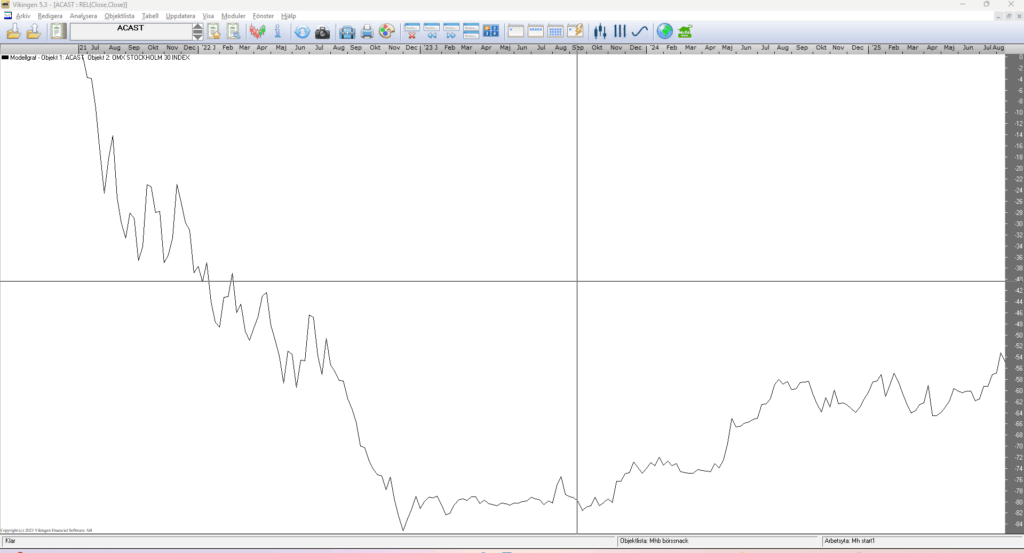Click the globe internet icon
The width and height of the screenshot is (1024, 553).
(x=665, y=31)
